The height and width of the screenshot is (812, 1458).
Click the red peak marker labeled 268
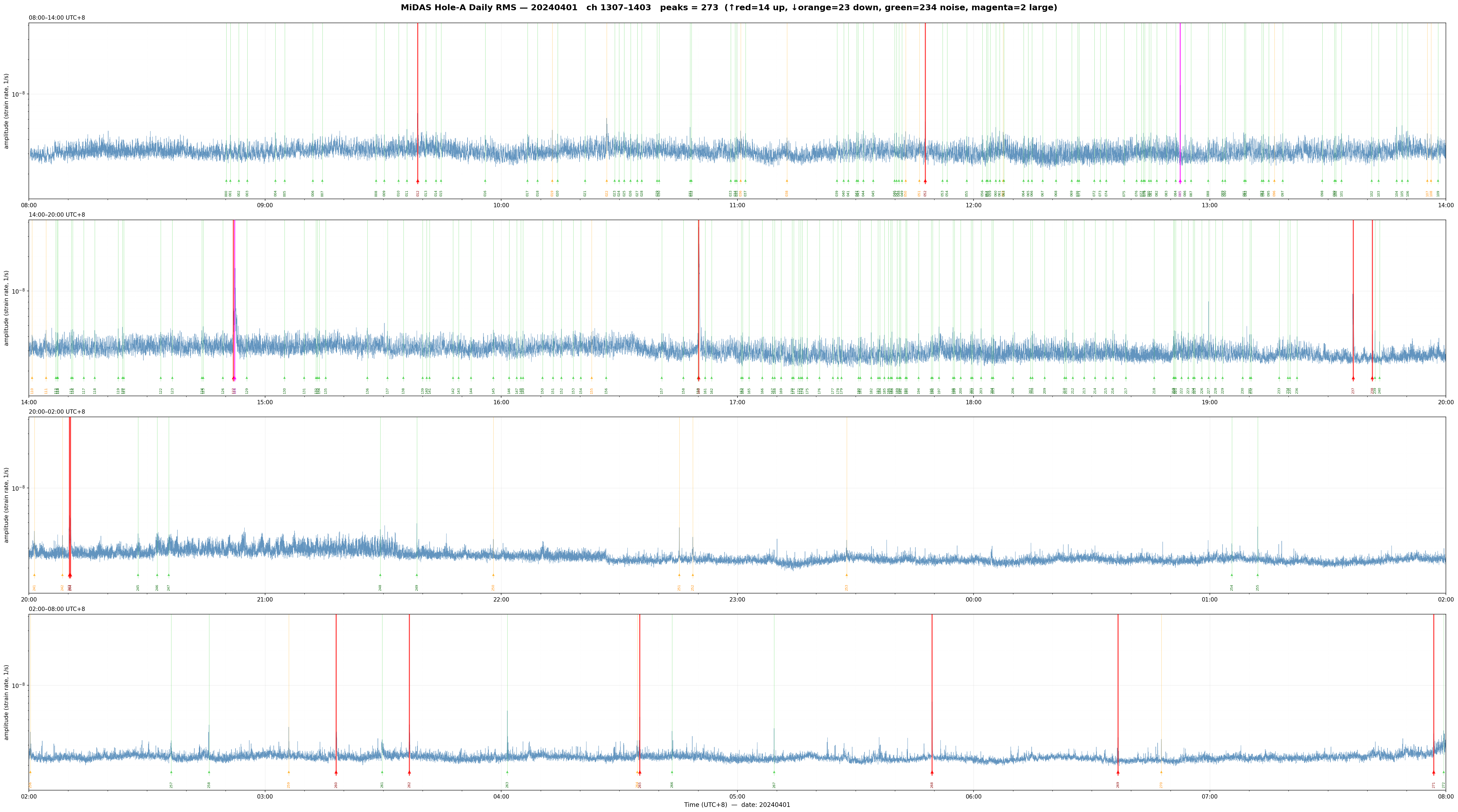click(932, 772)
